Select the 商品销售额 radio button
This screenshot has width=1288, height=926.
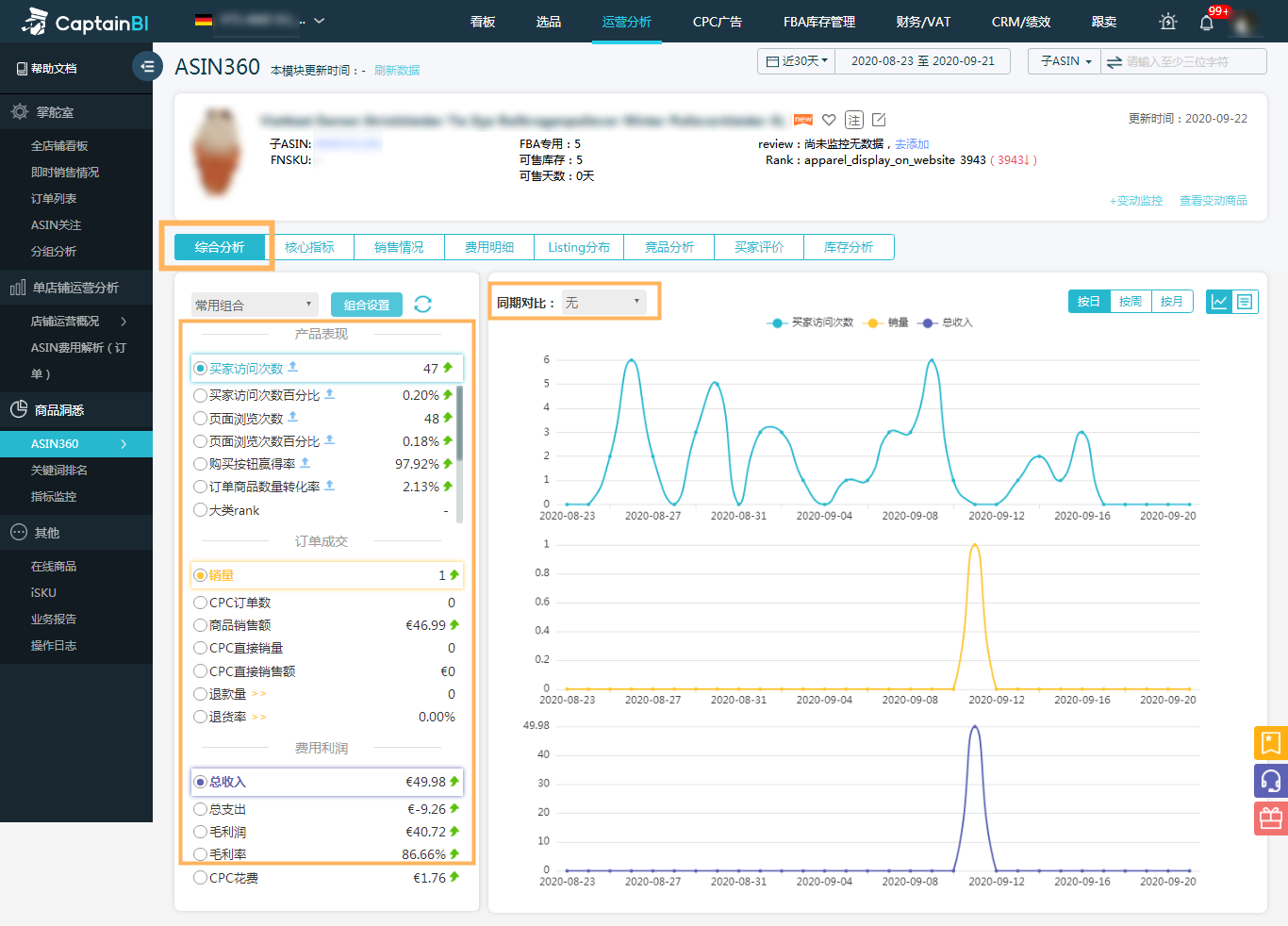(200, 625)
